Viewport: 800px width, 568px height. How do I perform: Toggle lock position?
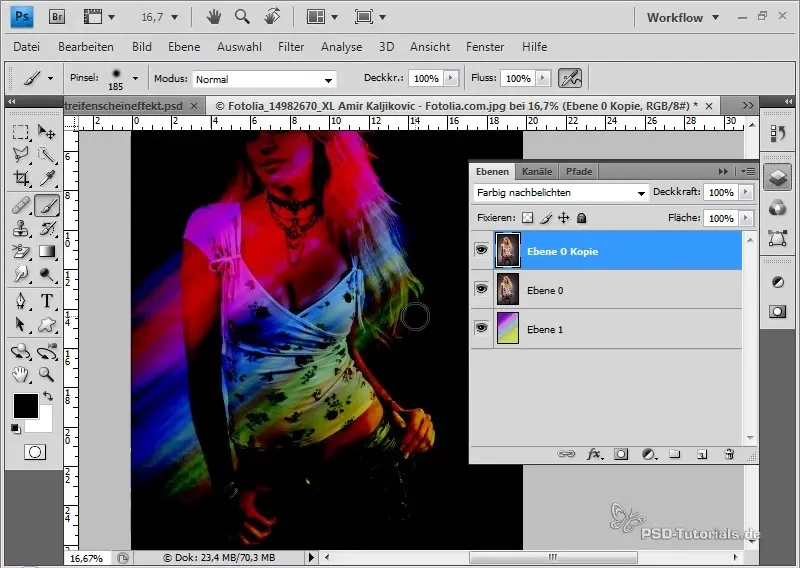(x=563, y=218)
